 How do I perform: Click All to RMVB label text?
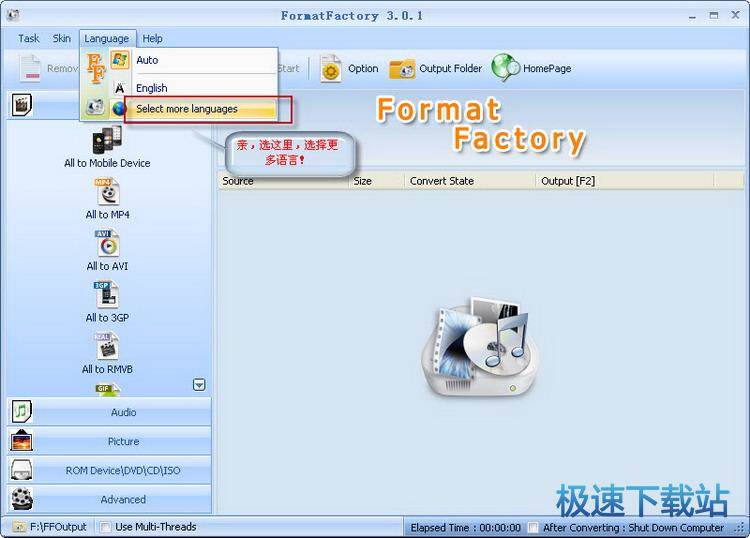tap(107, 369)
